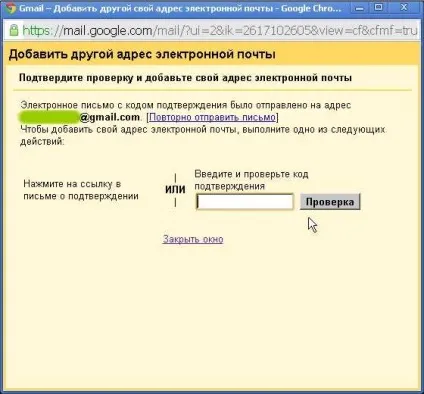Click the Проверка button
424x394 pixels.
[x=330, y=202]
